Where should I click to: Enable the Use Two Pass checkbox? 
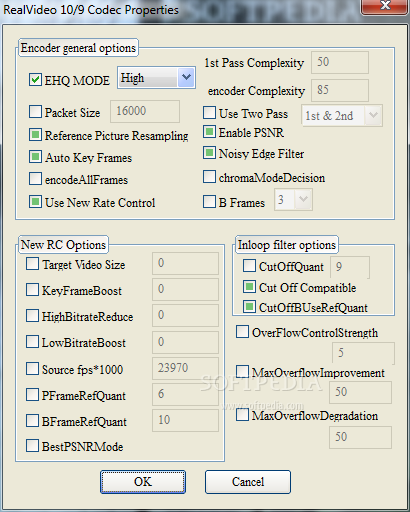click(209, 113)
